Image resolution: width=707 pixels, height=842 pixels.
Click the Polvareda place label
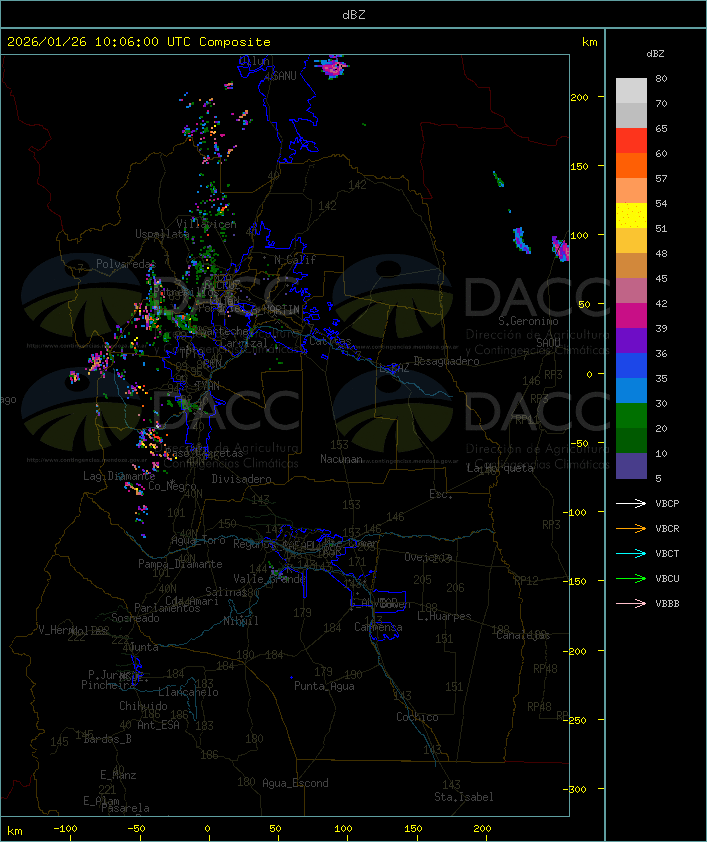tap(124, 264)
